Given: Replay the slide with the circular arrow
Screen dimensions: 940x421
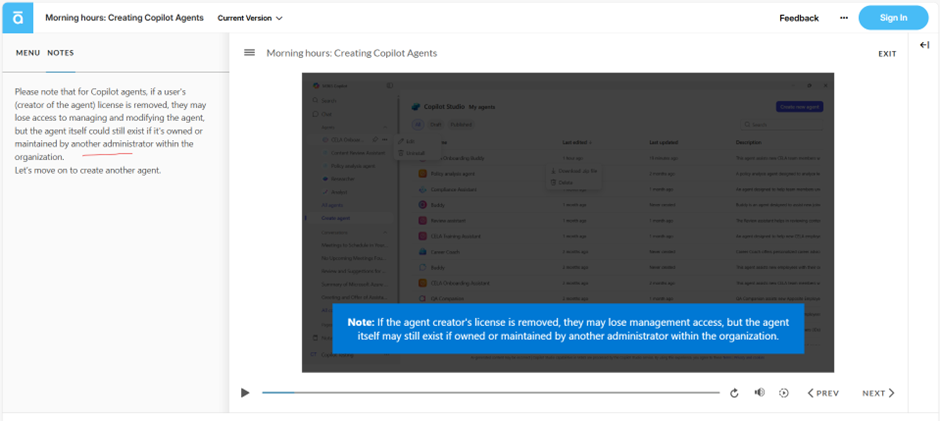Looking at the screenshot, I should click(x=734, y=393).
